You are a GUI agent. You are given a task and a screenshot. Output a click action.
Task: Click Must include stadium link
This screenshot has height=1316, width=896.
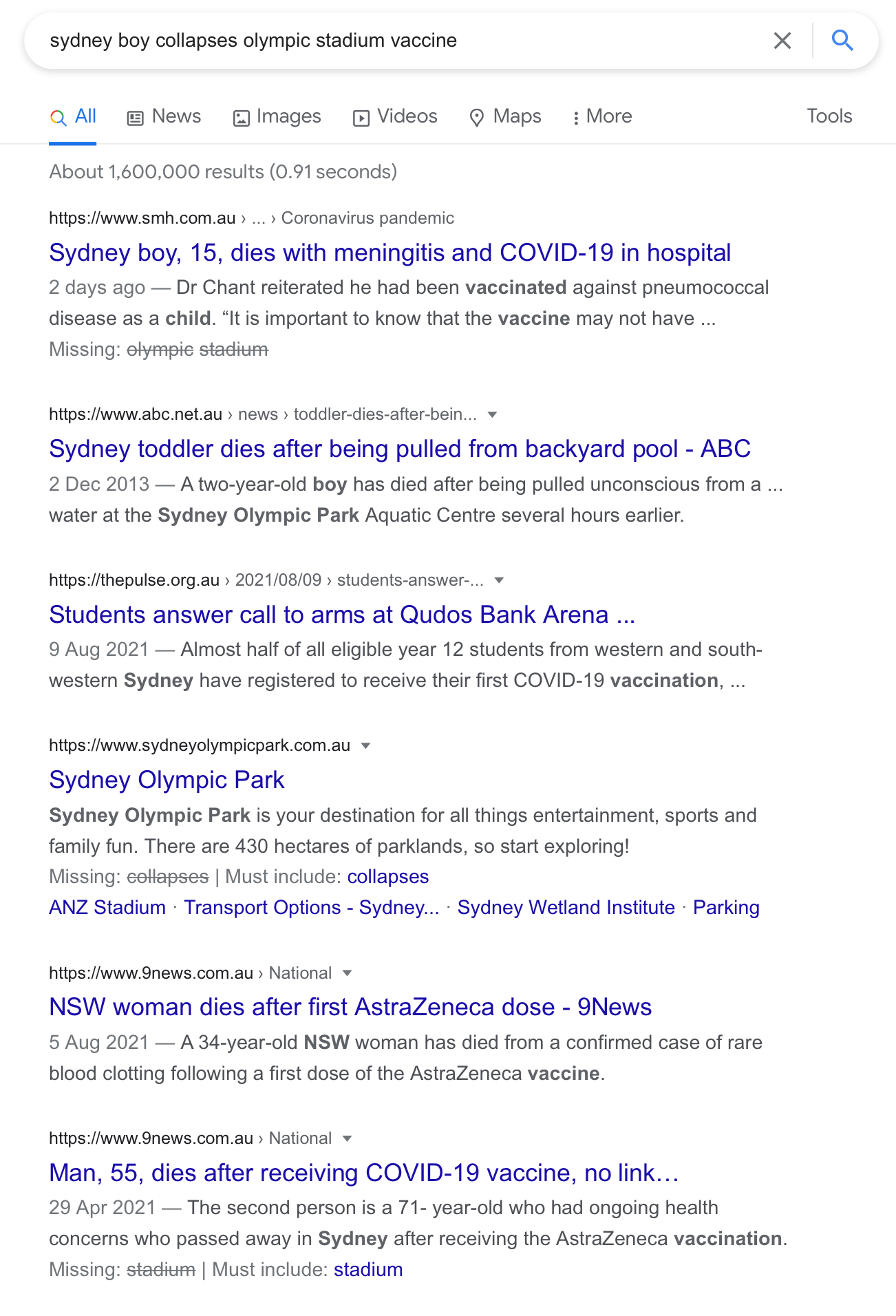tap(368, 1269)
